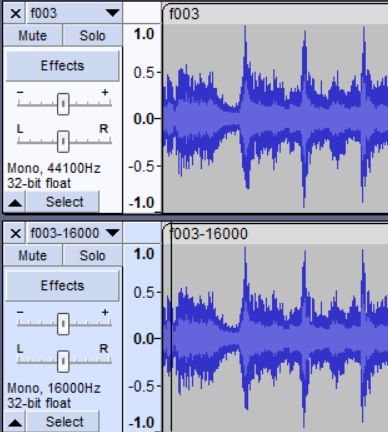Click the 'Mono, 16000Hz' track info text
Image resolution: width=388 pixels, height=432 pixels.
pos(54,388)
